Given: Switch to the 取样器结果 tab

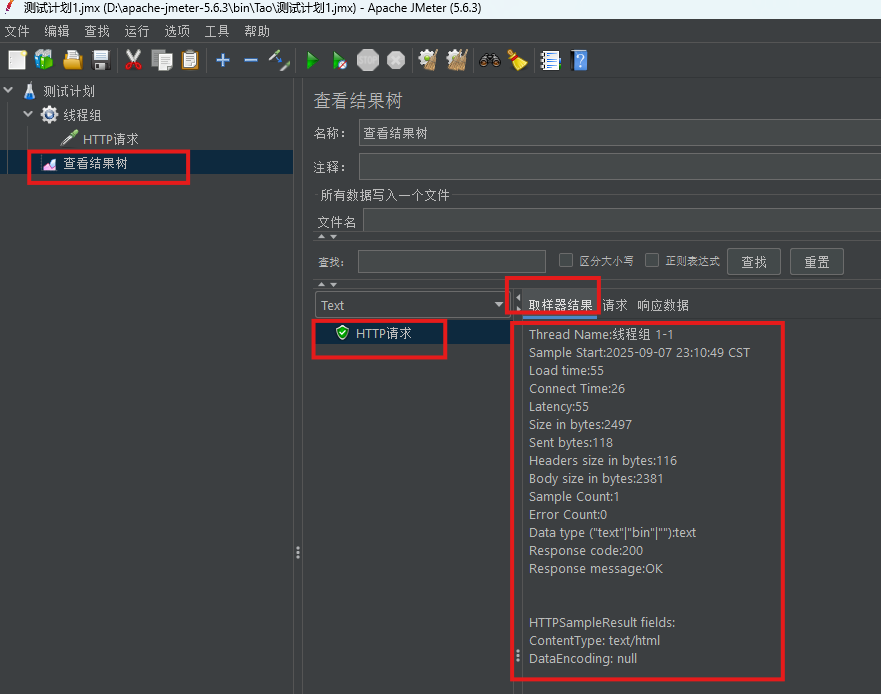Looking at the screenshot, I should point(560,305).
